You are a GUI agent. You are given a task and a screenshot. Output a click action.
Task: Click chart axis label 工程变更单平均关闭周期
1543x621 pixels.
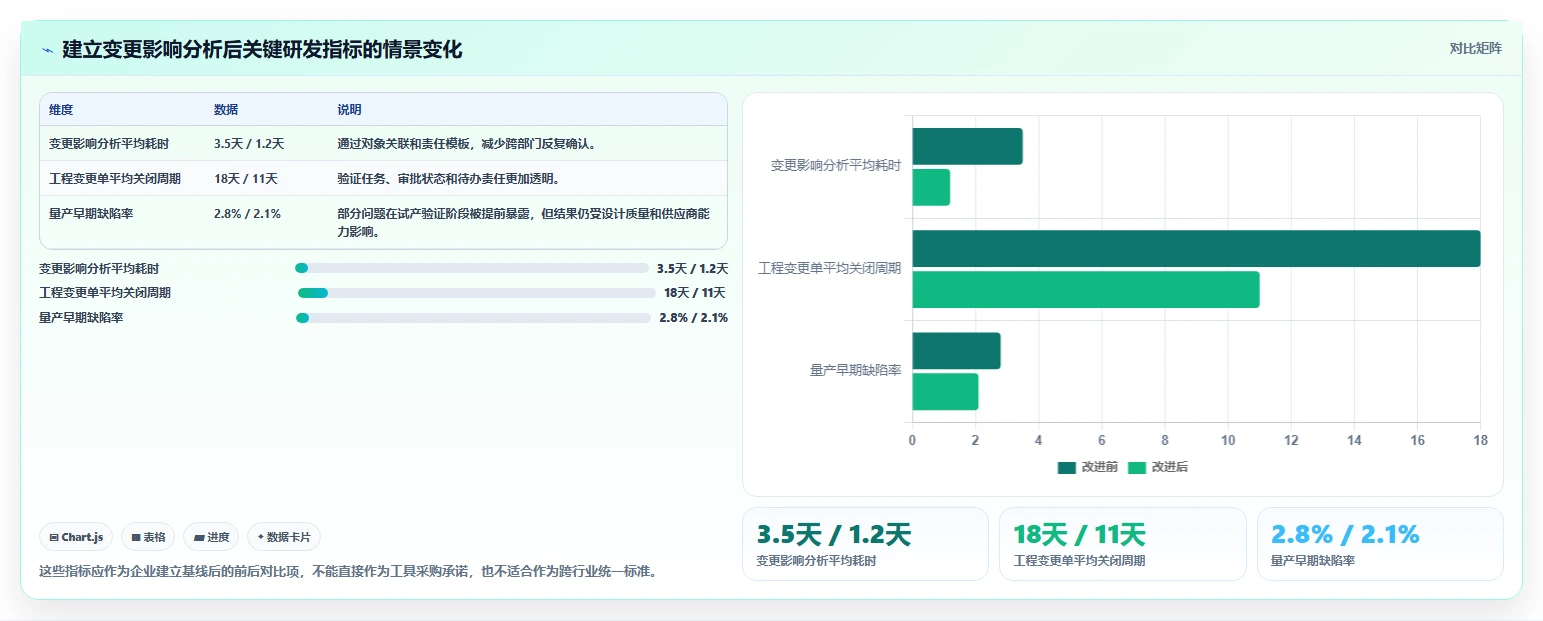point(830,269)
